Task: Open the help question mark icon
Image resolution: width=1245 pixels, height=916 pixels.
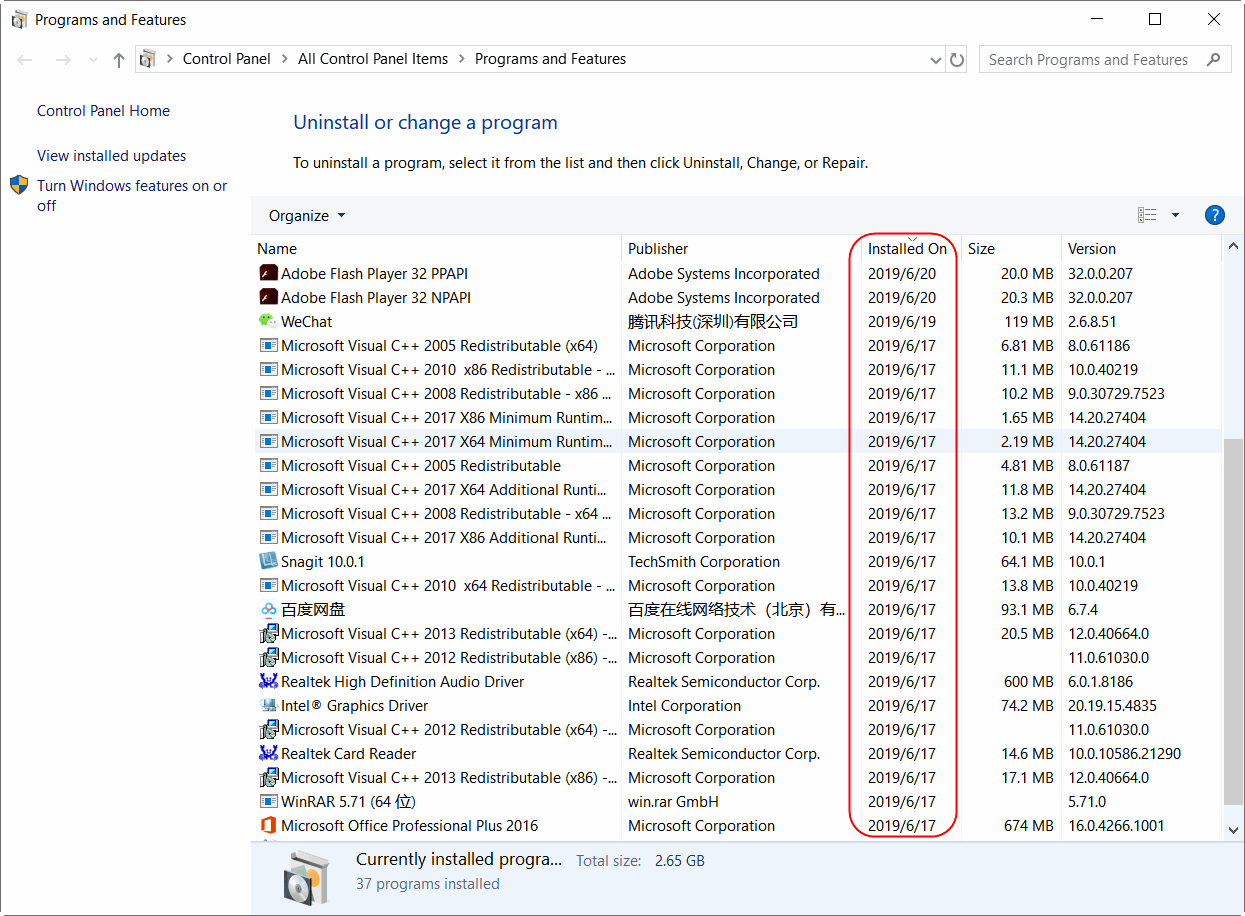Action: click(1215, 215)
